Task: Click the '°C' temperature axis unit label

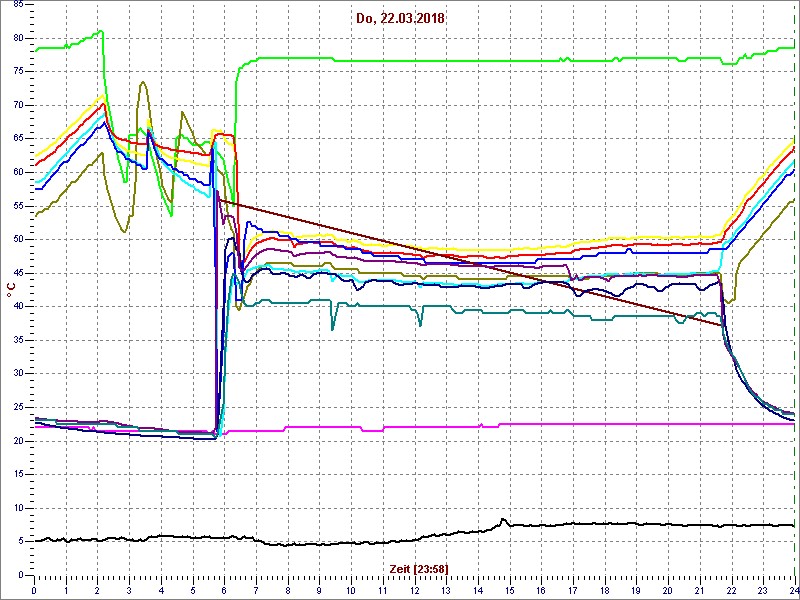Action: pos(10,291)
